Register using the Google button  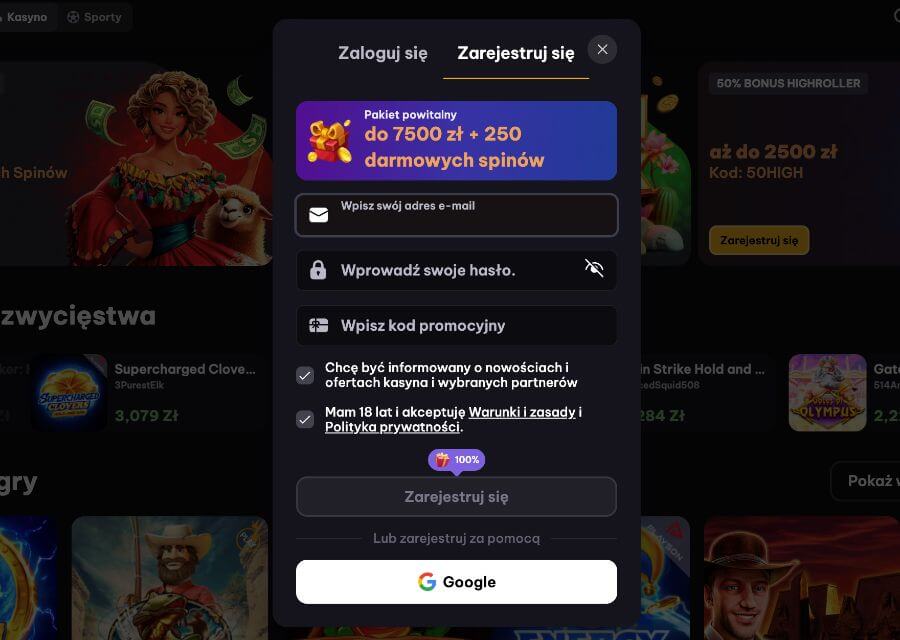click(456, 582)
